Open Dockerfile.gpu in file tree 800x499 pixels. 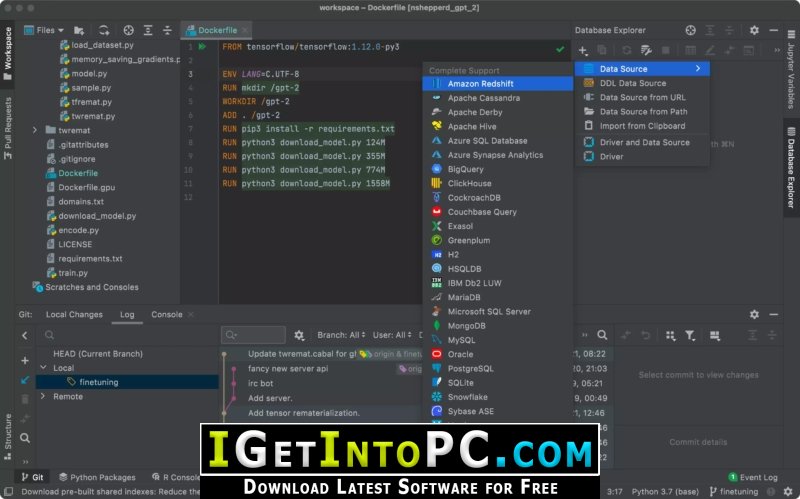click(86, 187)
